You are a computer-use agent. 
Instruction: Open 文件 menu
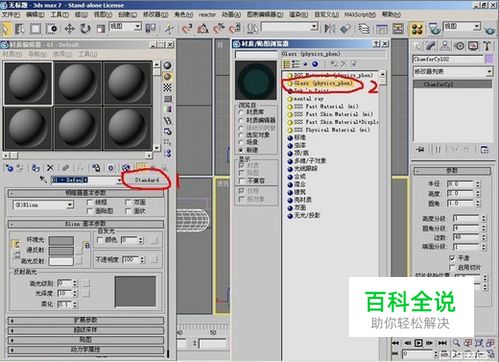pyautogui.click(x=11, y=14)
